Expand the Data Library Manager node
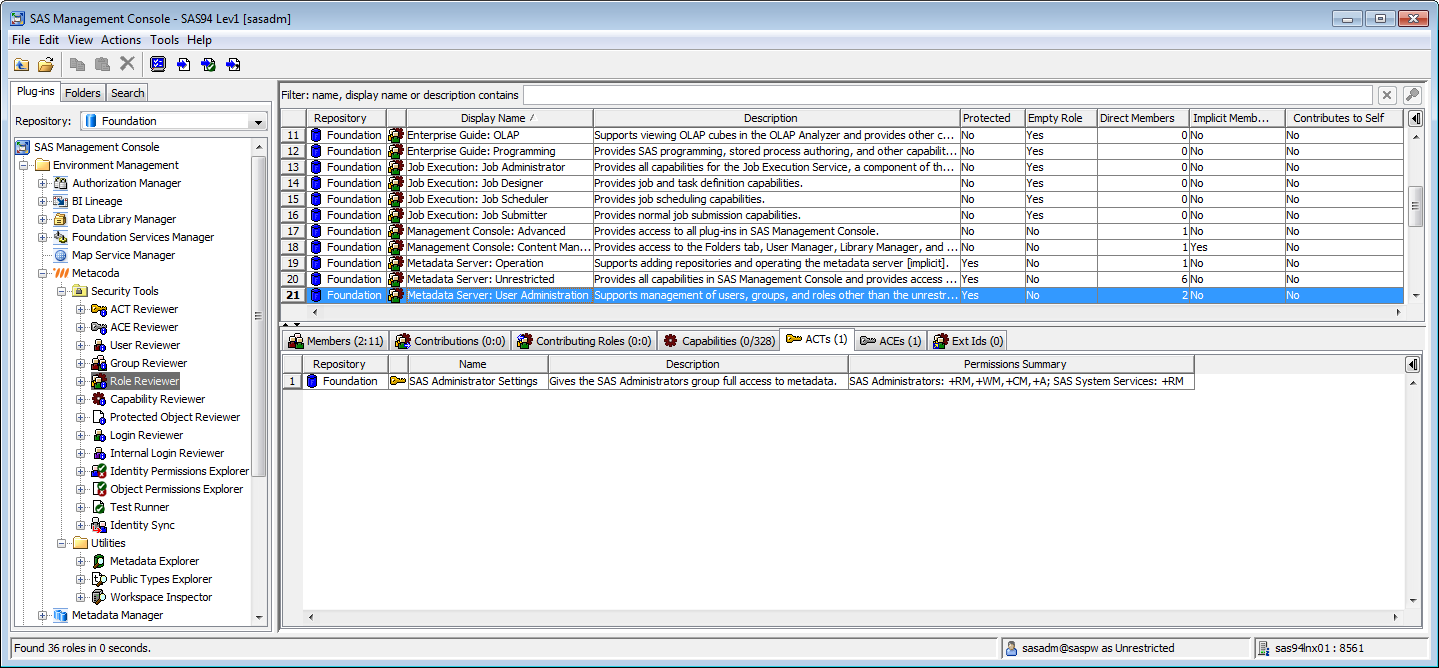Screen dimensions: 1439x668 (42, 219)
